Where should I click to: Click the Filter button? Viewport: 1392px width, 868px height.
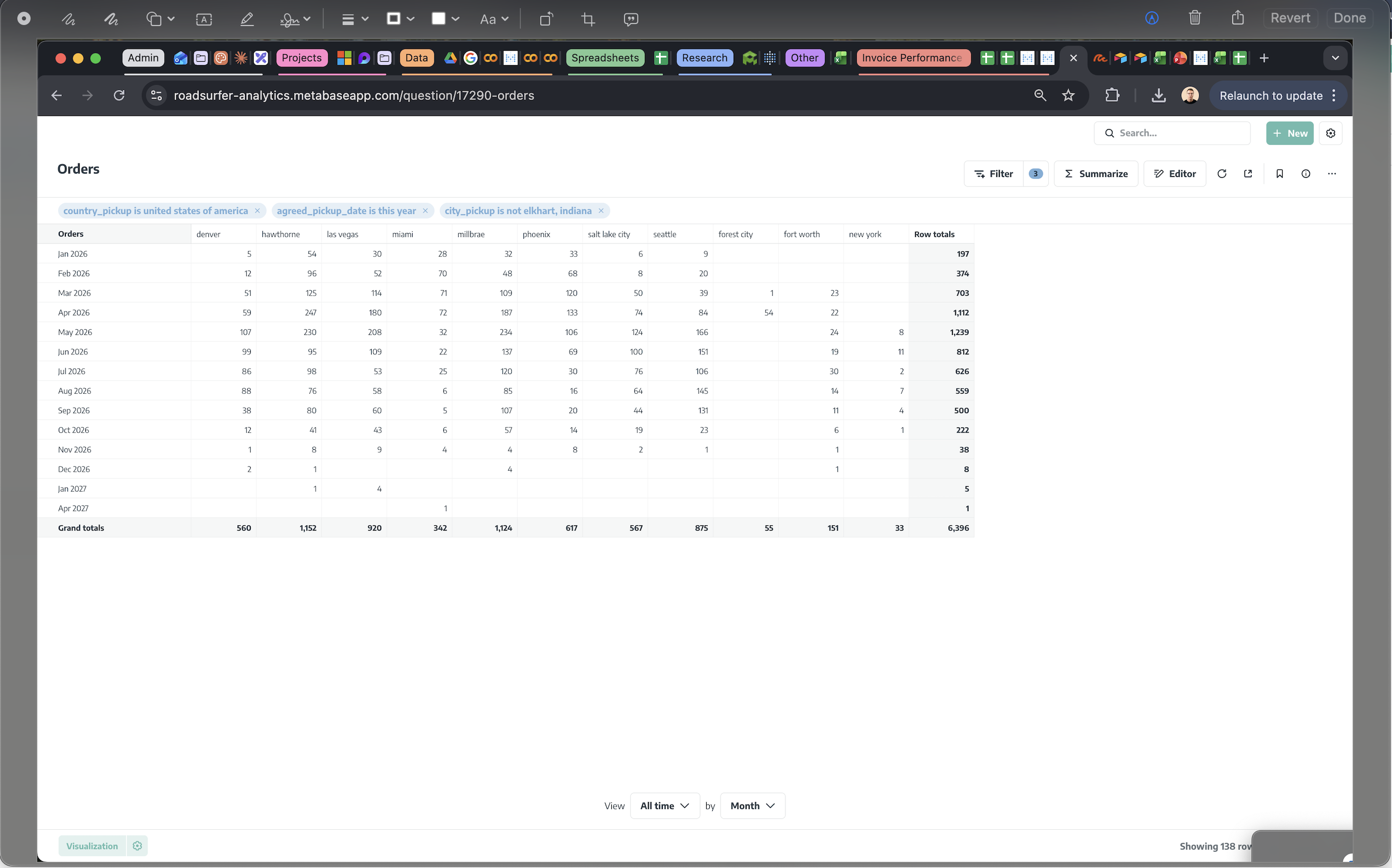coord(994,174)
